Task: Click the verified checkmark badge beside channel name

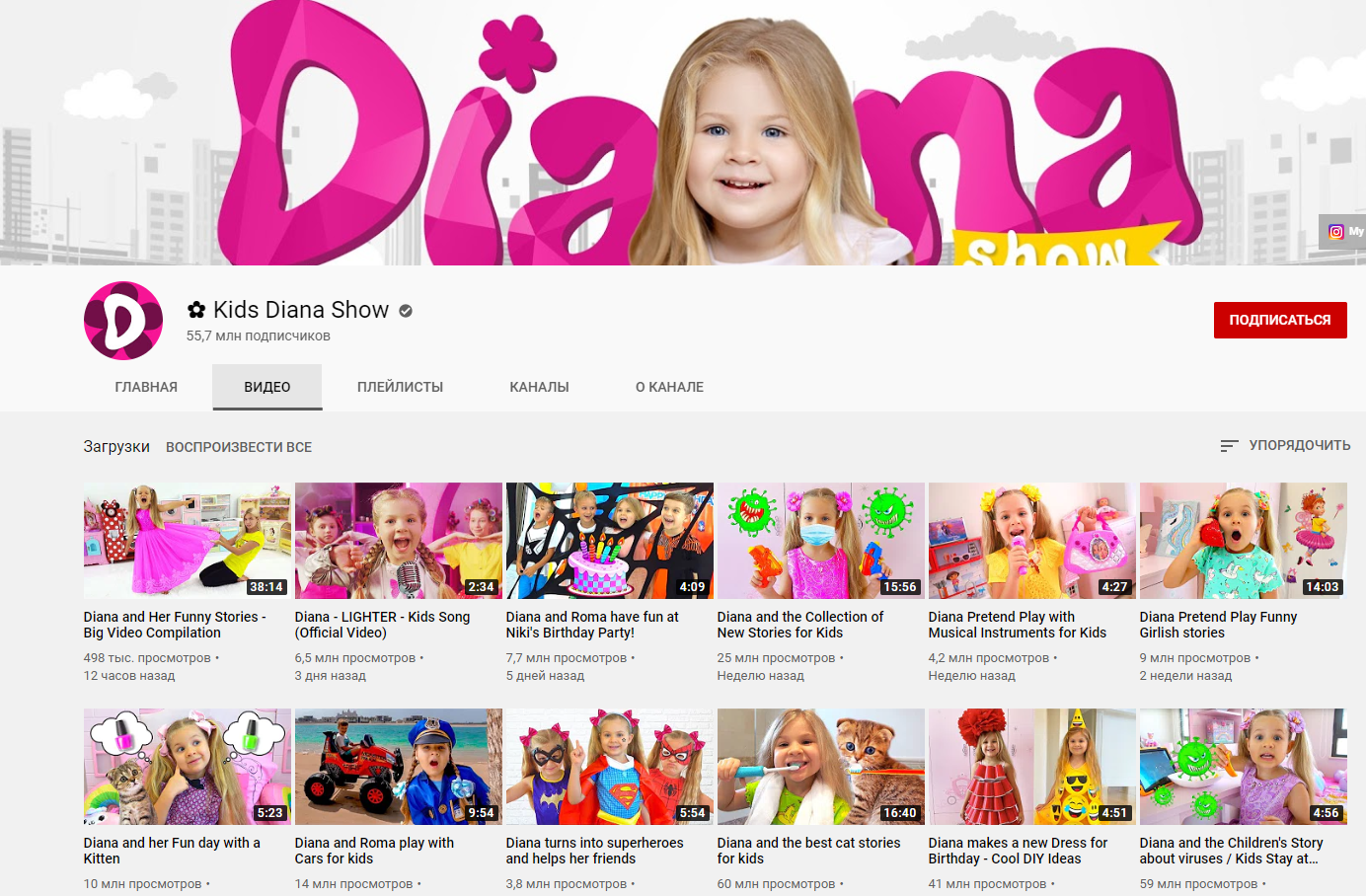Action: 406,311
